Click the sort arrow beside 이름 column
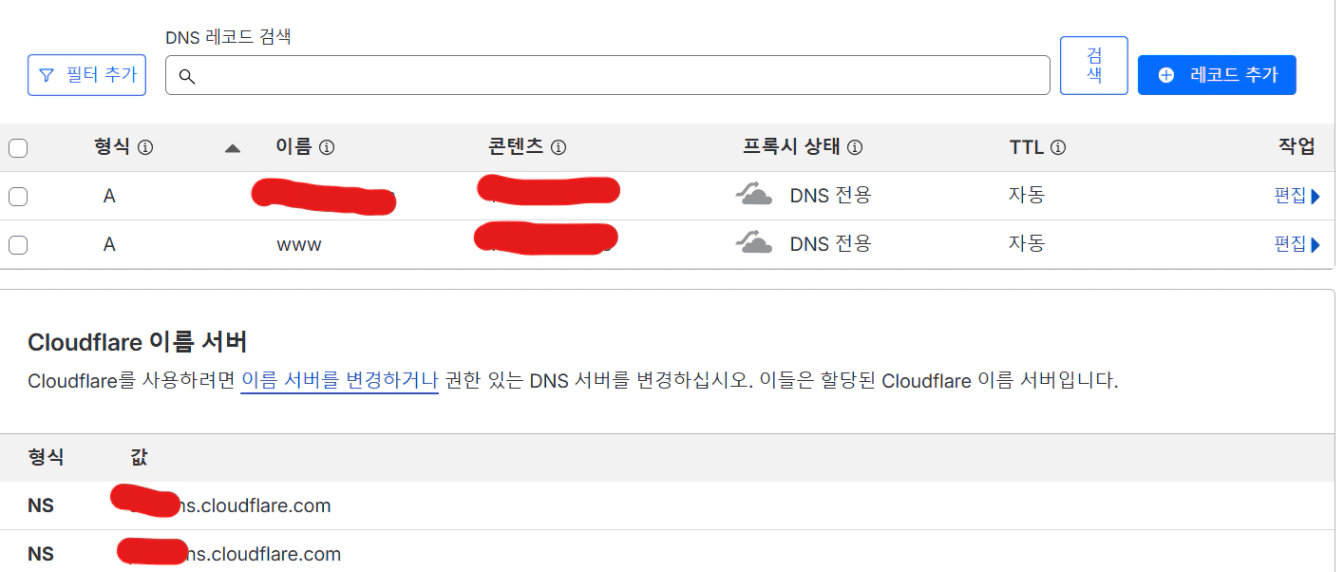 tap(233, 149)
